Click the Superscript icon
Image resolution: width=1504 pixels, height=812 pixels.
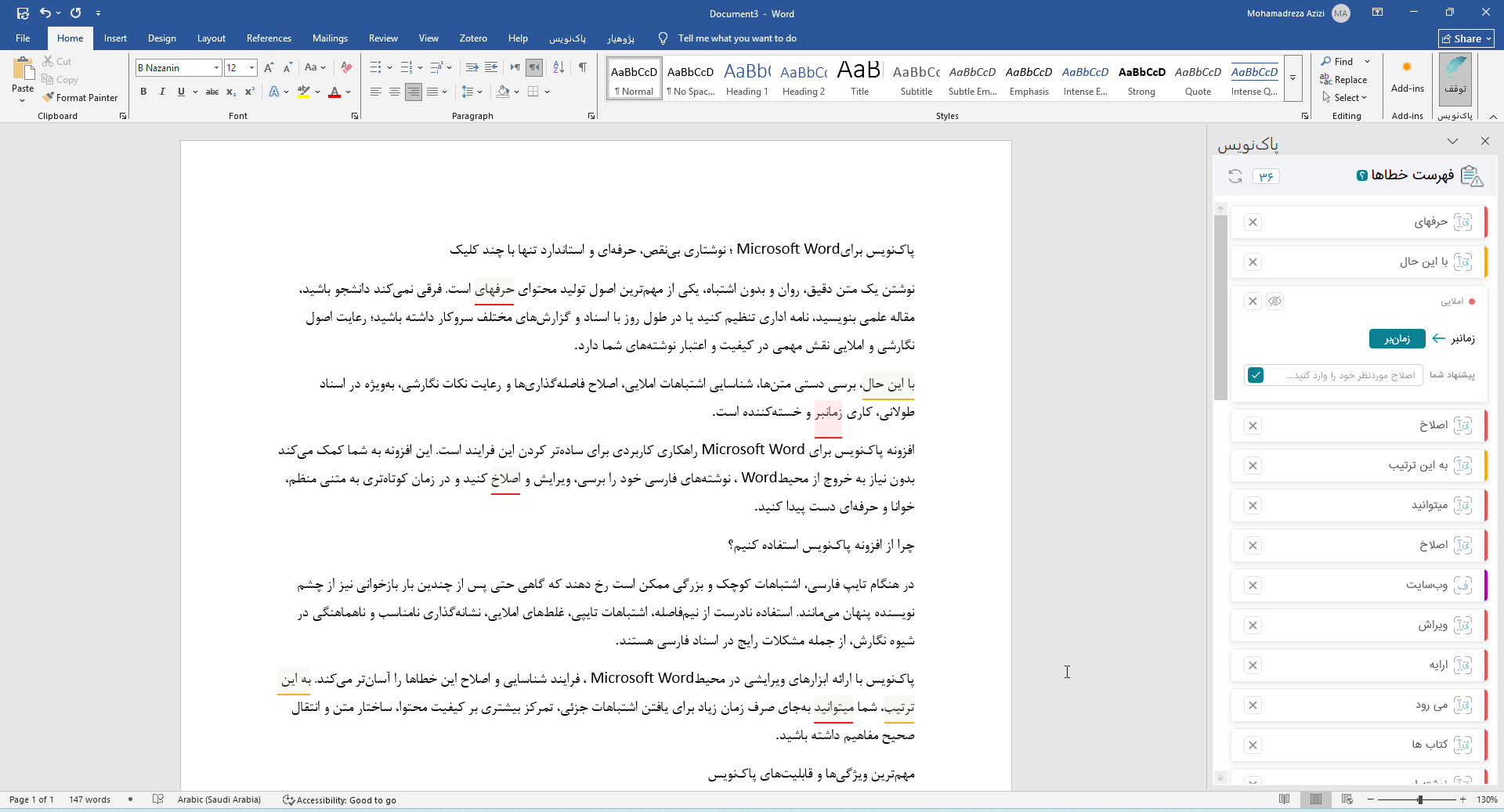point(250,92)
